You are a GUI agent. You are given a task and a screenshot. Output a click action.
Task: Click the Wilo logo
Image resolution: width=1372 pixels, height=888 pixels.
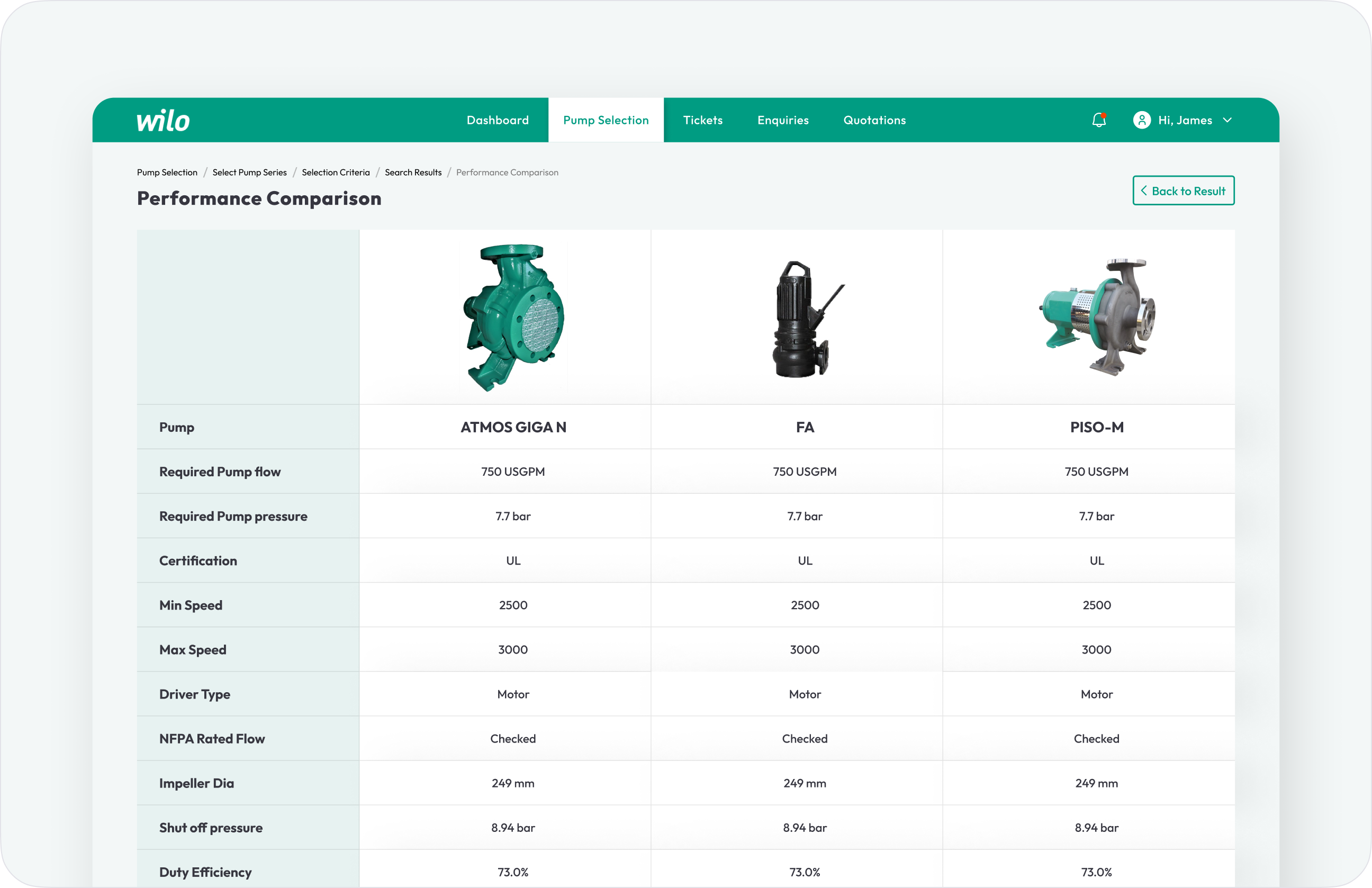click(163, 121)
